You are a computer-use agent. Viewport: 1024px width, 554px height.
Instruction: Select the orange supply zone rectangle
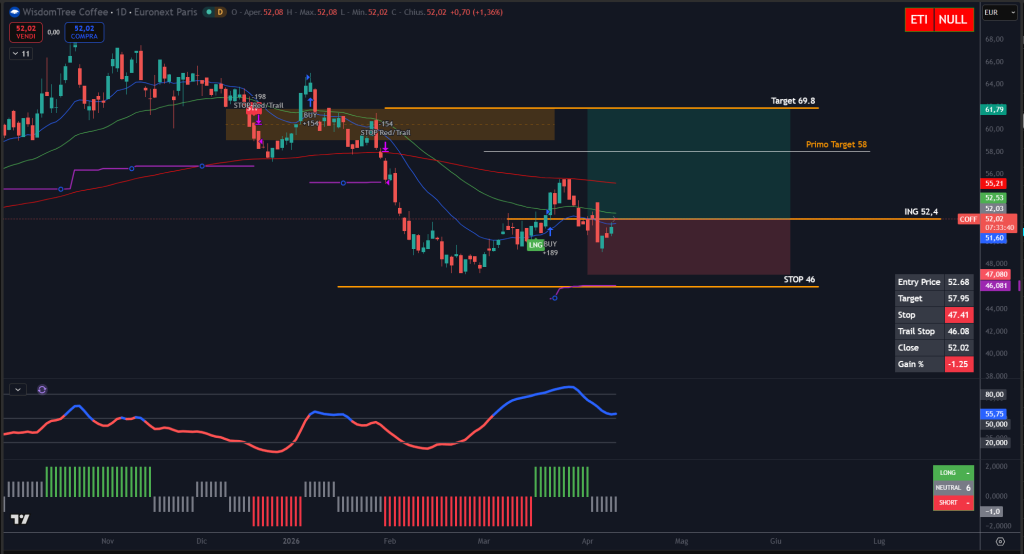pyautogui.click(x=390, y=124)
